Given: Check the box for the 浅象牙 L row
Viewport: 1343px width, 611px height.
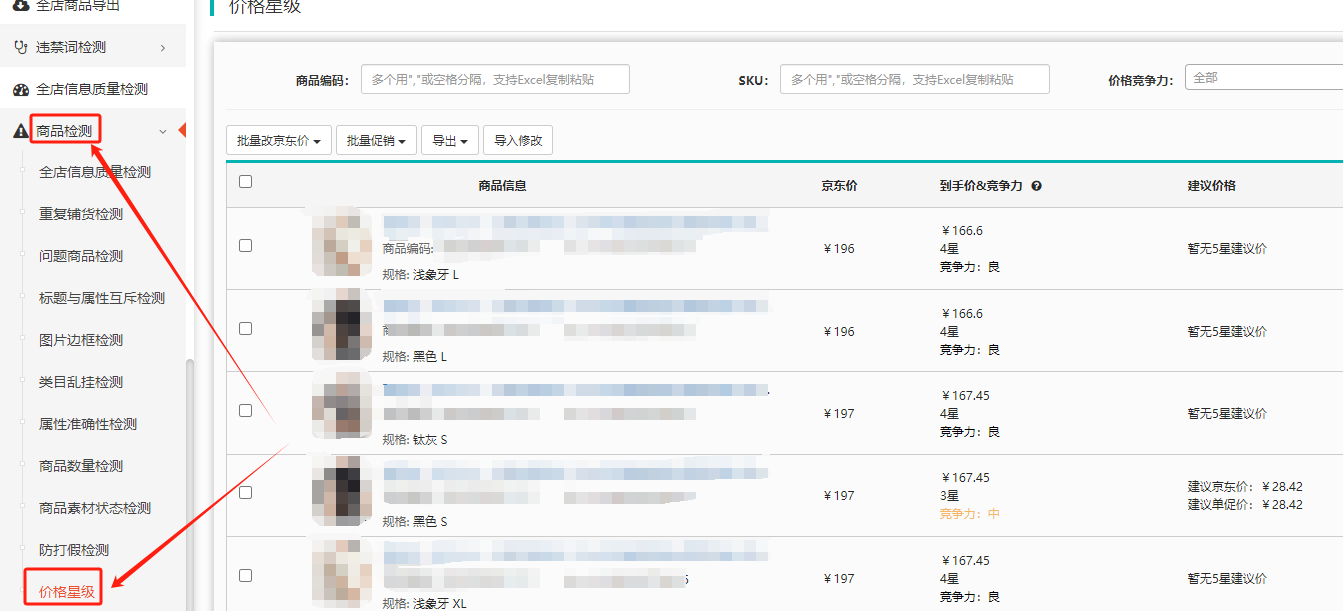Looking at the screenshot, I should tap(246, 245).
